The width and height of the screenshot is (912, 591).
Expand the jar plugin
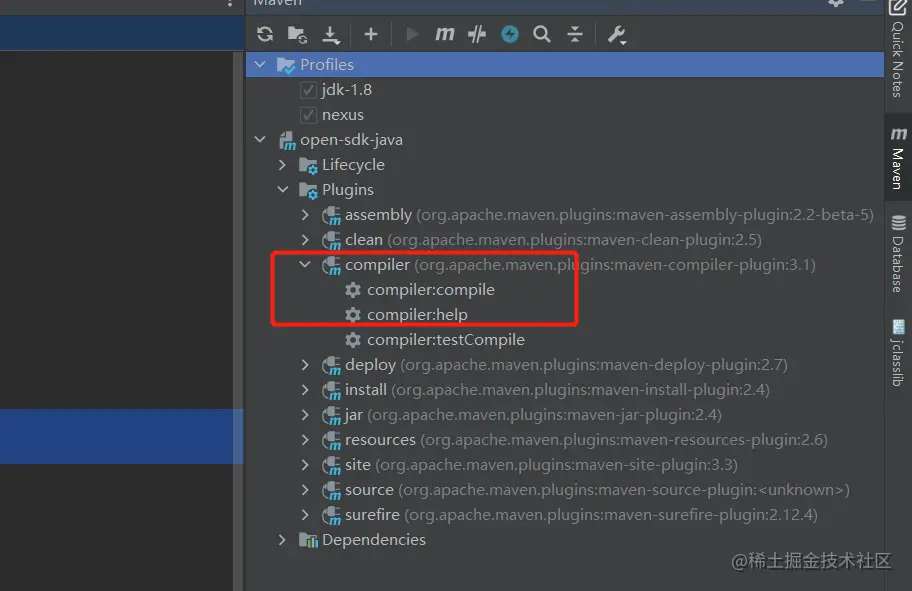click(x=305, y=415)
